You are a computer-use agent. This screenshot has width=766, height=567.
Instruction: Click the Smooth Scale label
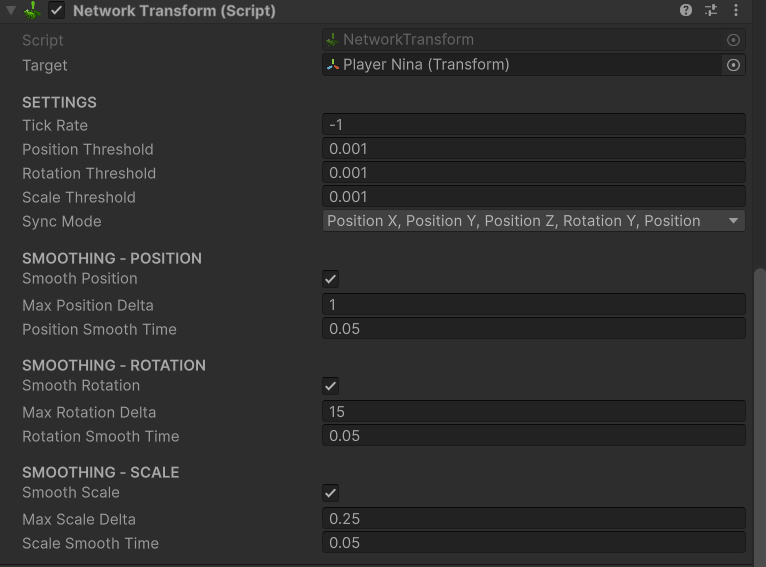[x=71, y=493]
